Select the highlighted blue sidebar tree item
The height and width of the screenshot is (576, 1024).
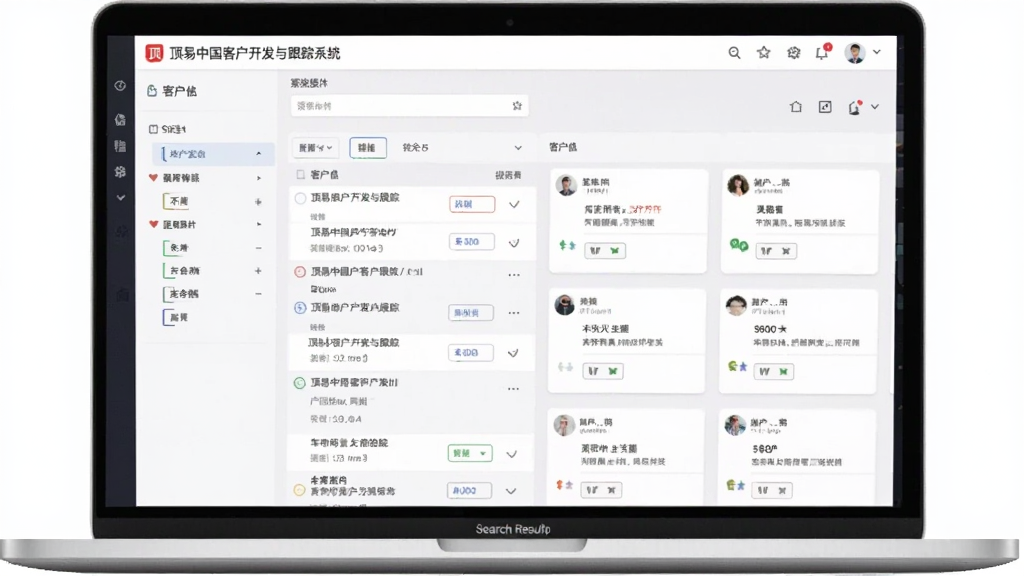click(213, 153)
